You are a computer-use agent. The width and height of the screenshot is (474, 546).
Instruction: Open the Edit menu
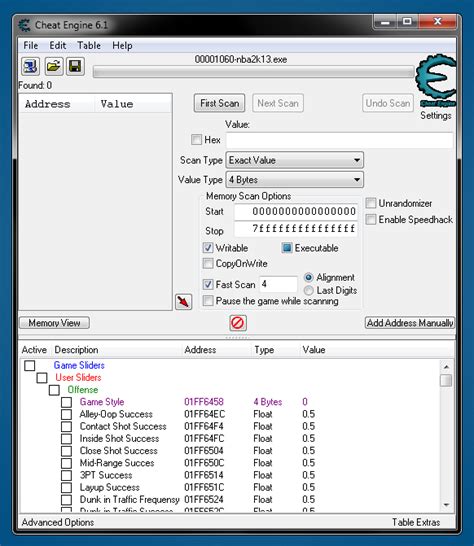(57, 46)
